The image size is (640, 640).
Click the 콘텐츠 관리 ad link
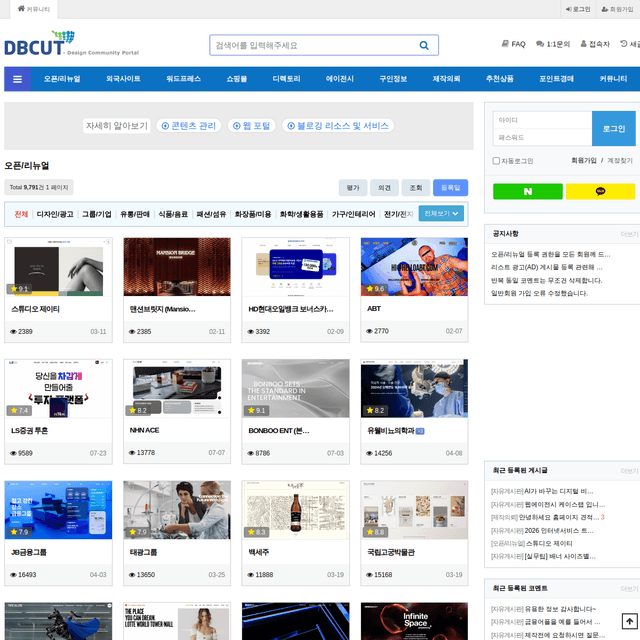pyautogui.click(x=189, y=125)
